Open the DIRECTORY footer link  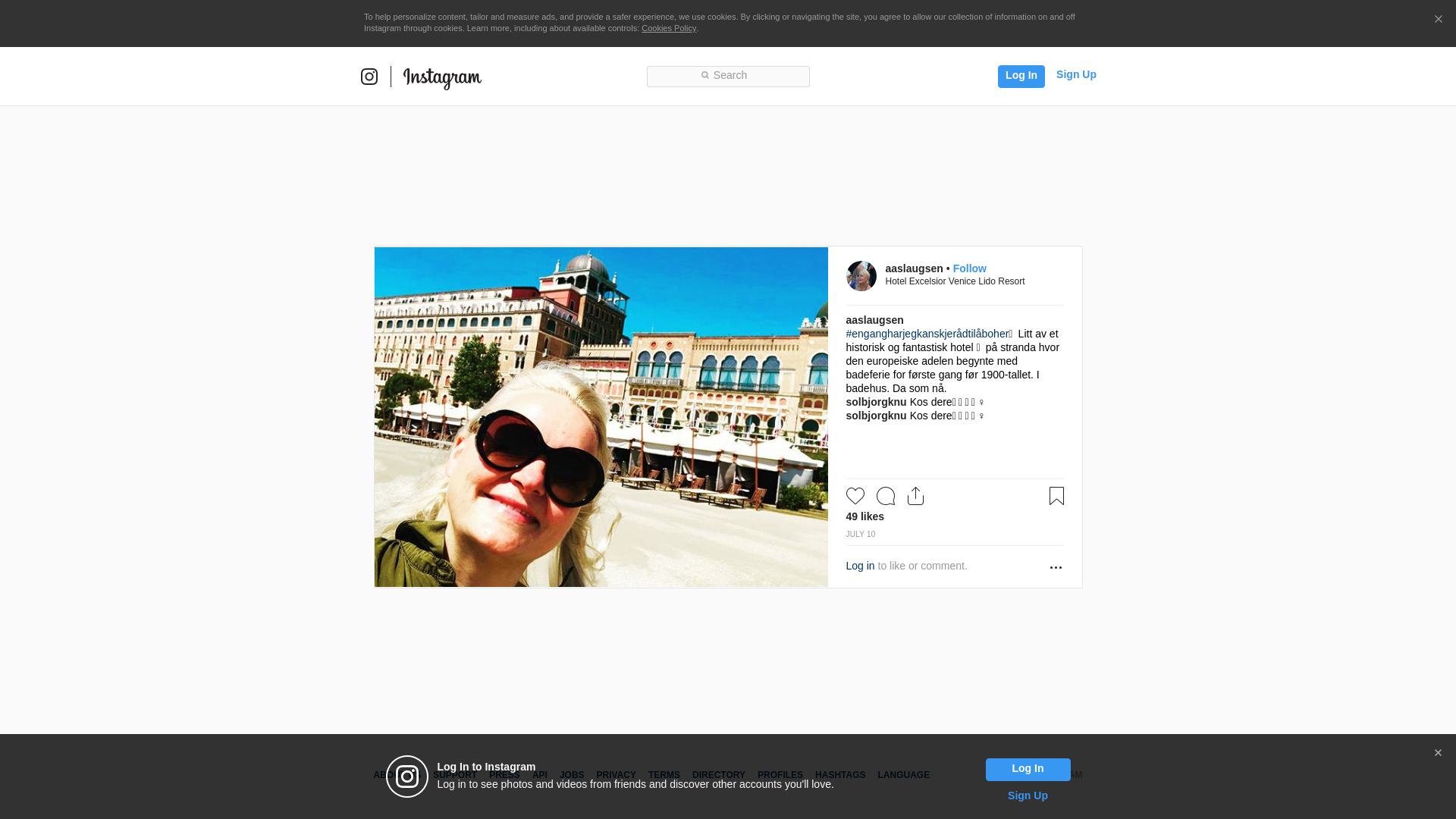click(x=718, y=775)
